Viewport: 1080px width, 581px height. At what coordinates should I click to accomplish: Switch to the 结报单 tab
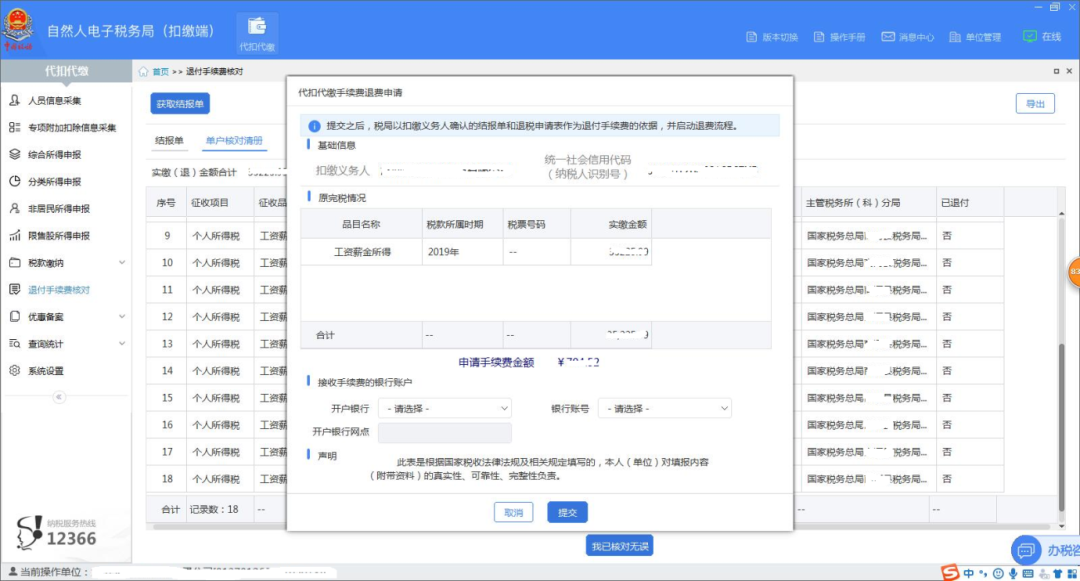point(169,141)
